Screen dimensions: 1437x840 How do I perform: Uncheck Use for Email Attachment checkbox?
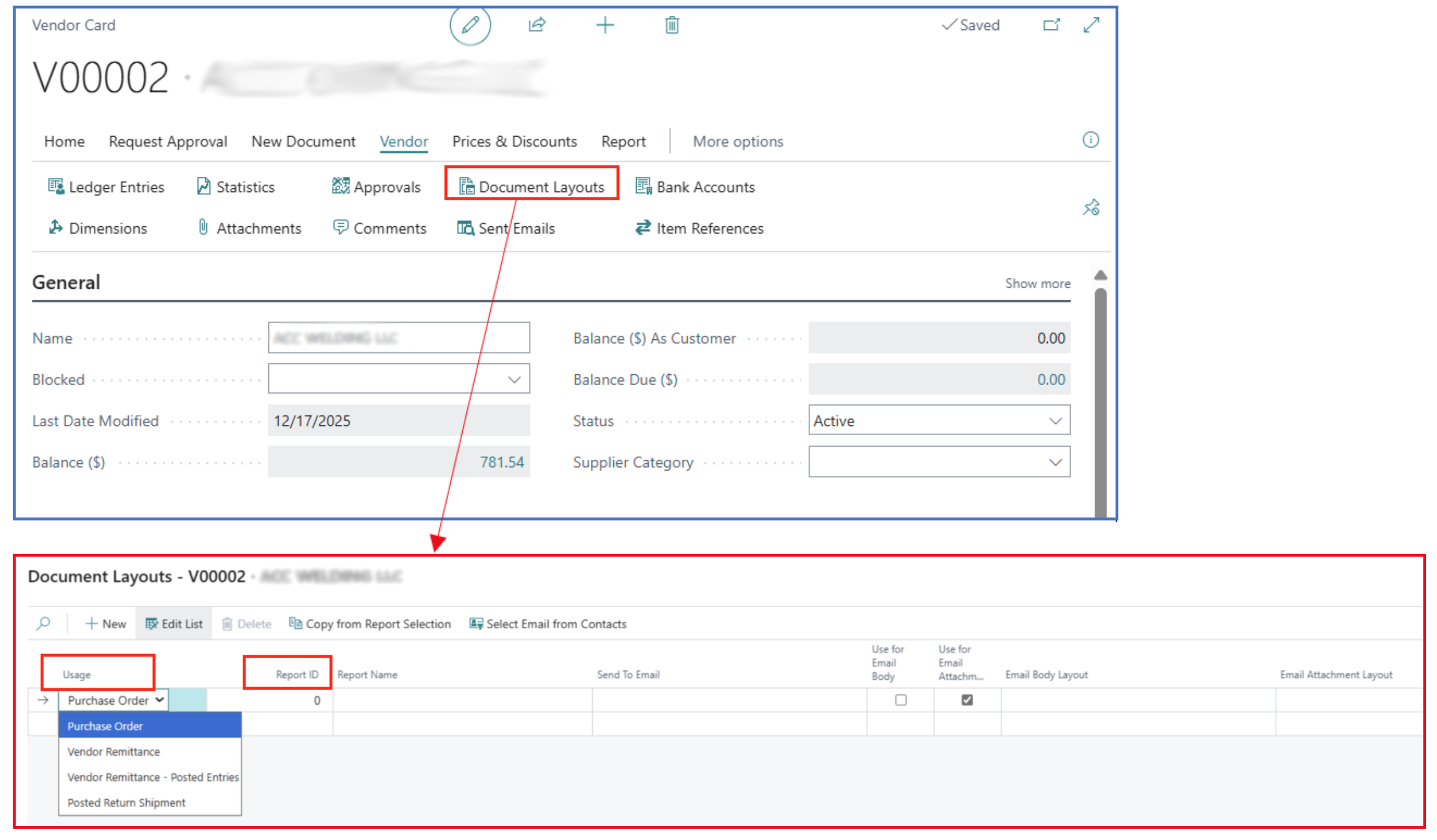click(x=966, y=700)
